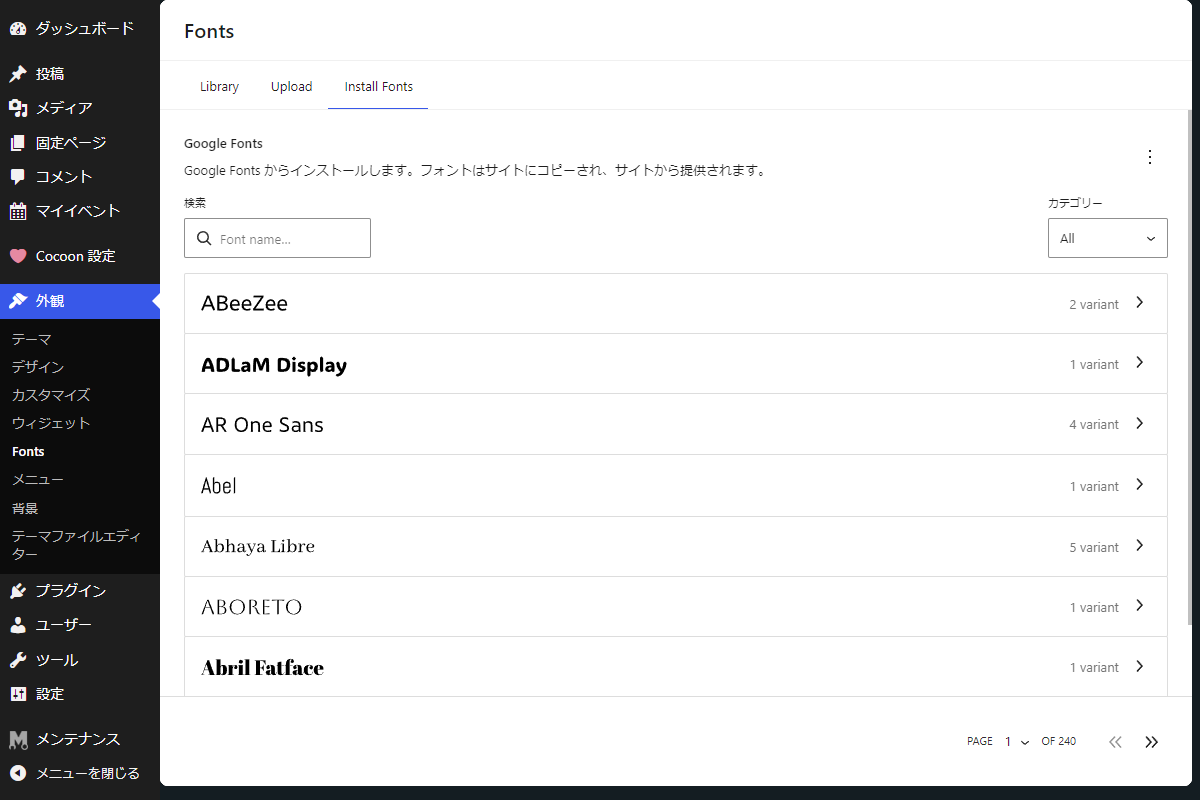
Task: Expand the Abril Fatface font row
Action: tap(675, 667)
